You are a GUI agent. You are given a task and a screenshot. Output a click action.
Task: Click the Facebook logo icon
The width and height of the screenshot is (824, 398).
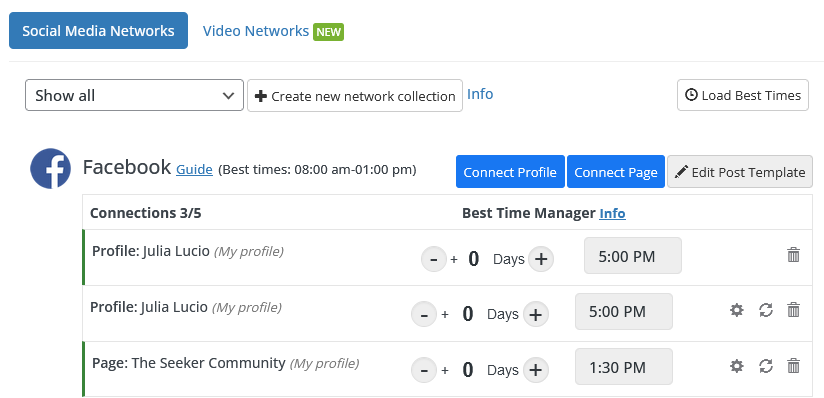(50, 168)
